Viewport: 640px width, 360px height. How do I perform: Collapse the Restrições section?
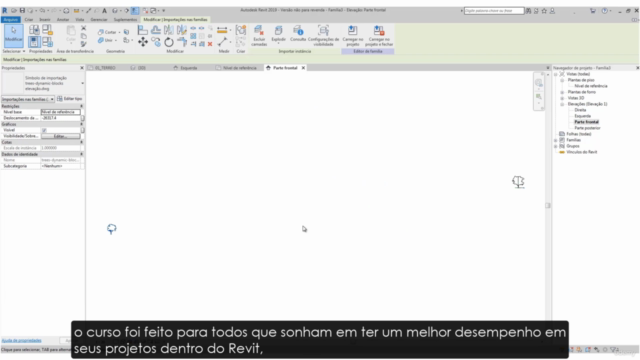click(x=81, y=106)
